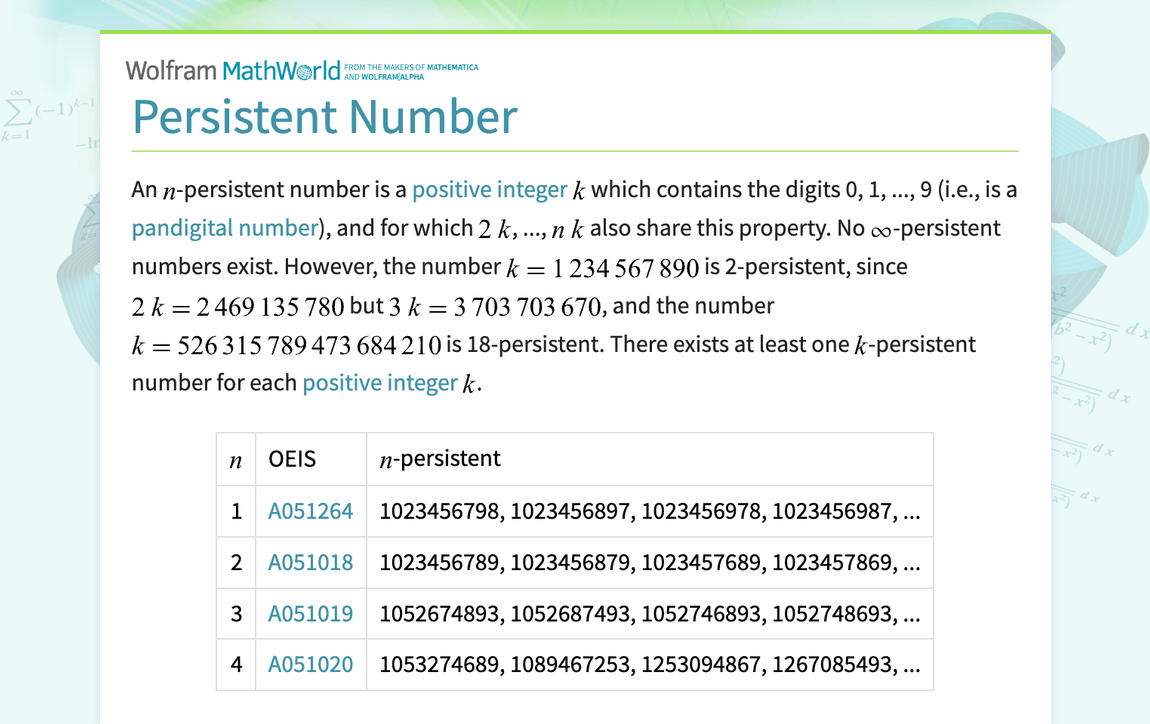Click the row for 3-persistent numbers
The image size is (1150, 724).
(650, 613)
